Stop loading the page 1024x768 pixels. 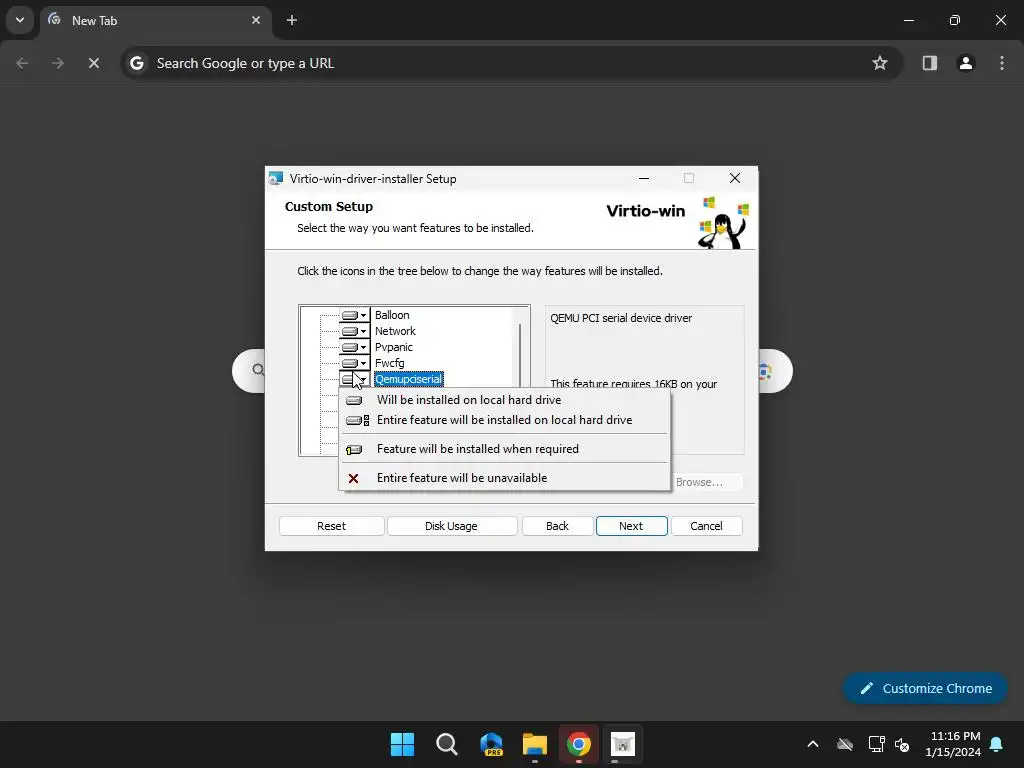click(x=94, y=63)
